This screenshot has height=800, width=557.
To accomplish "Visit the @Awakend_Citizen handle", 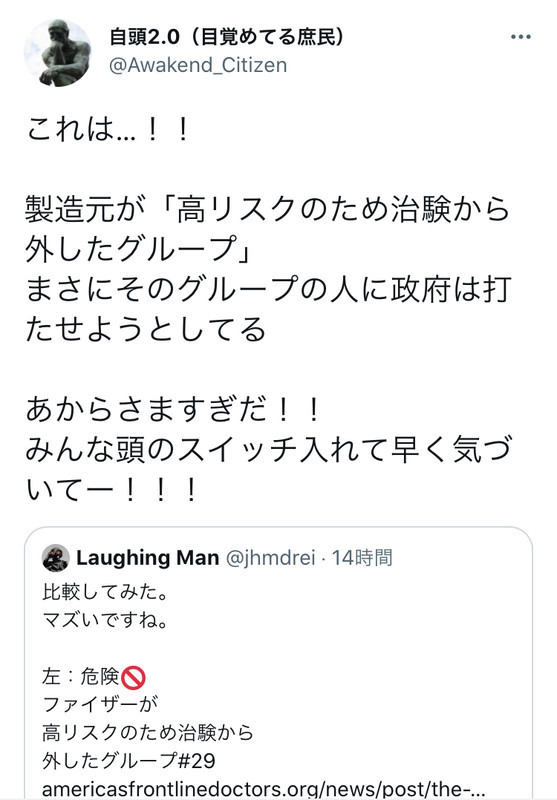I will 198,65.
